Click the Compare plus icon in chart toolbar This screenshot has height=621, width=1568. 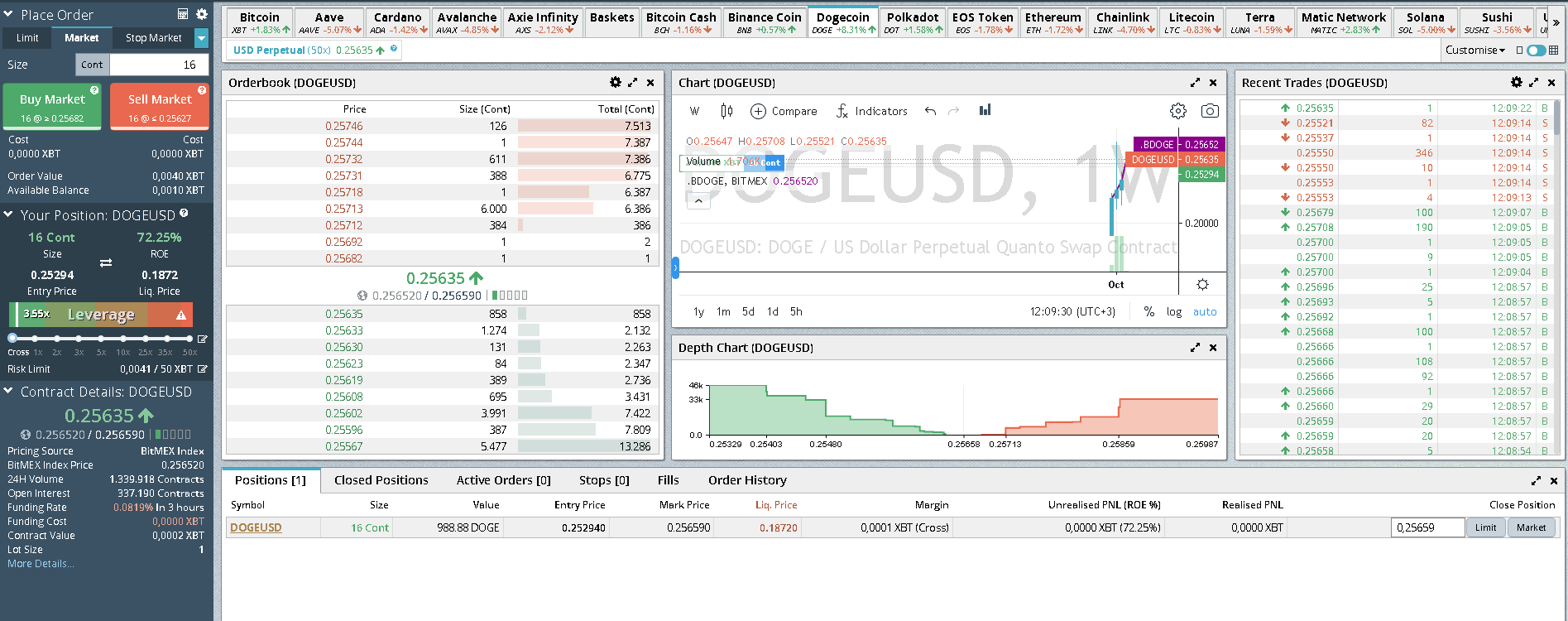tap(758, 111)
